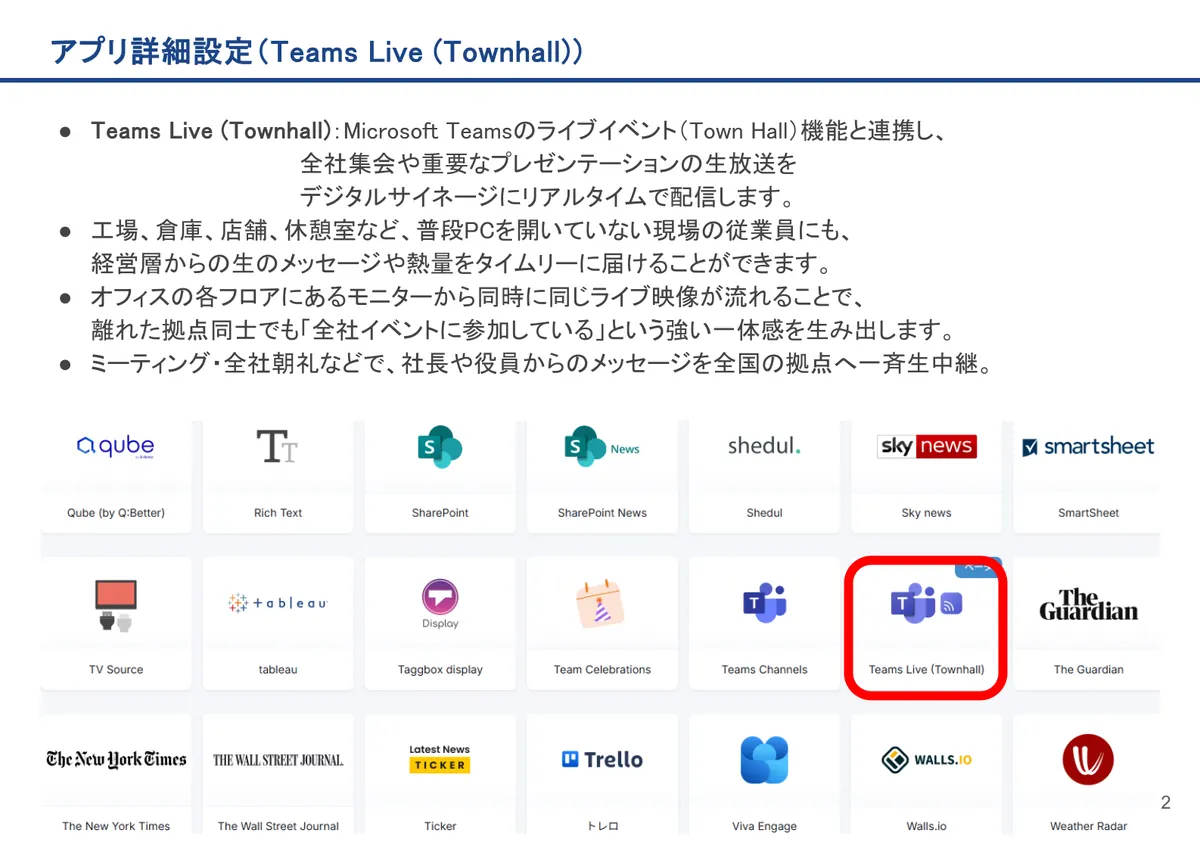Choose the Weather Radar app icon
This screenshot has height=849, width=1200.
[x=1088, y=760]
